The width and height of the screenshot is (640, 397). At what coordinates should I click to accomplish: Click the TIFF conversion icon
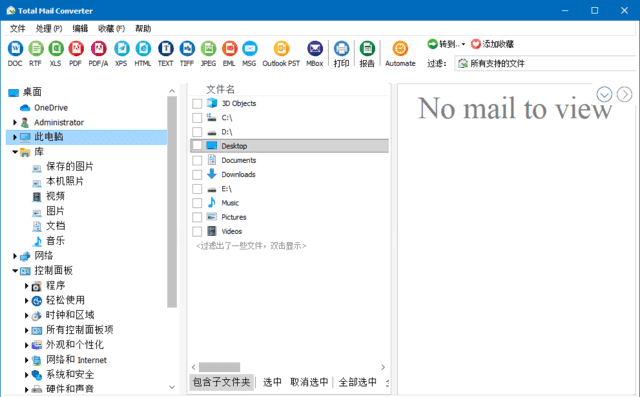tap(187, 49)
